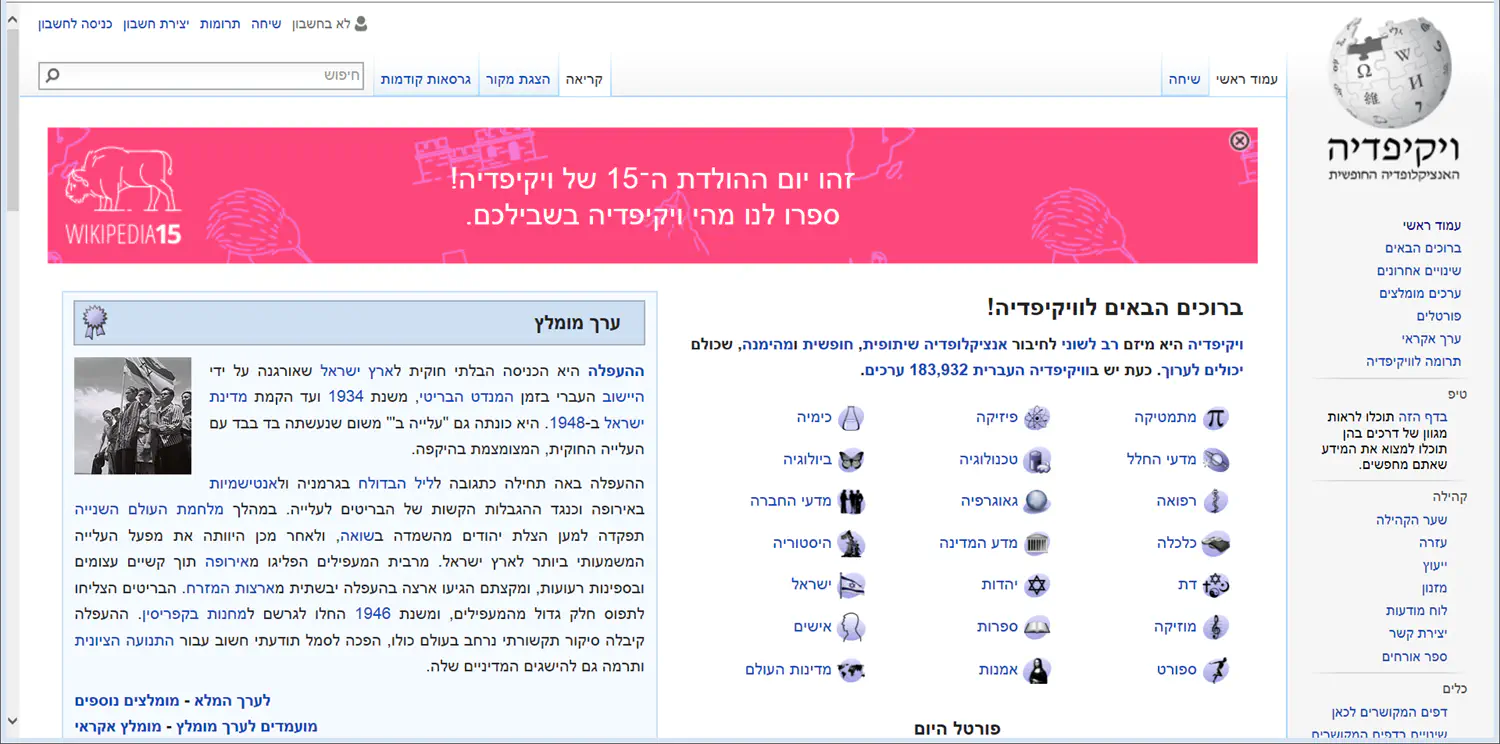Click the כניסה לחשבון login link

coord(73,24)
